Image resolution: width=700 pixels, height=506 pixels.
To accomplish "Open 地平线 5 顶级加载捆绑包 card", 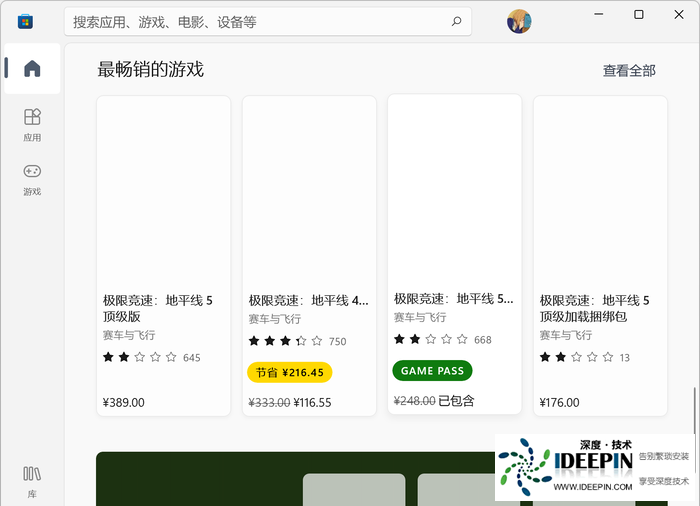I will pos(600,255).
